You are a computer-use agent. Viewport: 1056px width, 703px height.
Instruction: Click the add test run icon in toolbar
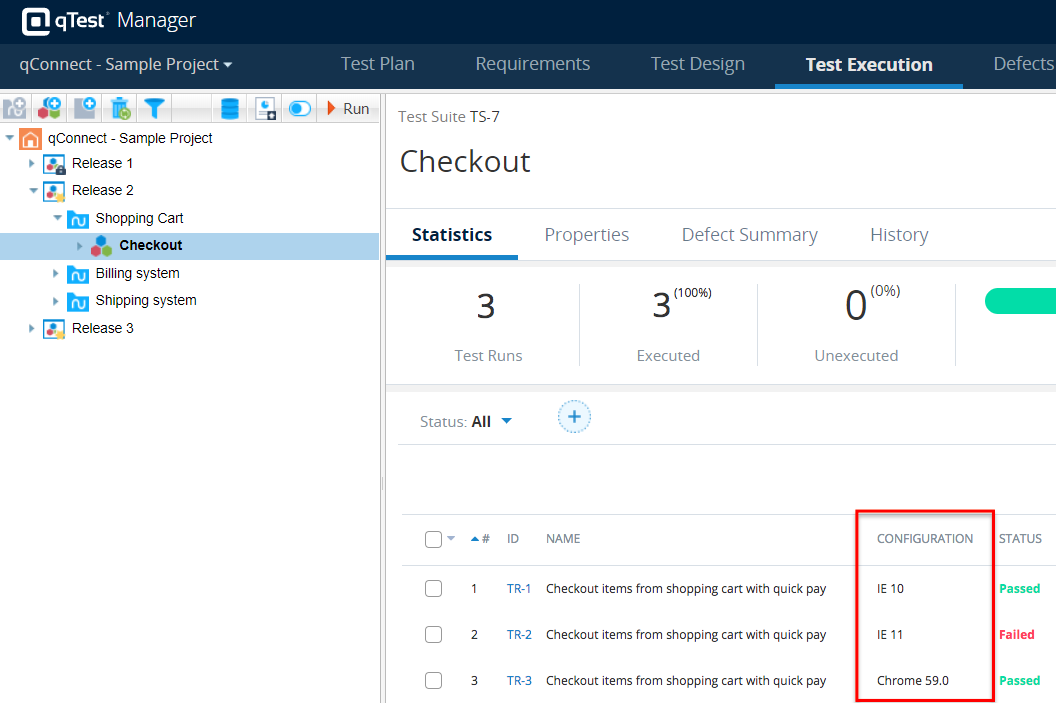point(84,108)
